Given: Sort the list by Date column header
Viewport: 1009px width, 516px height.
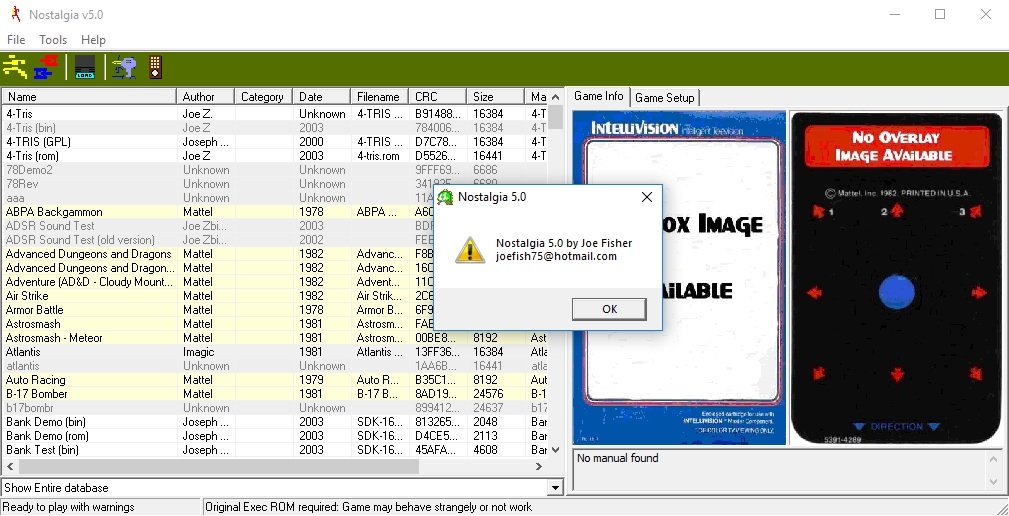Looking at the screenshot, I should [321, 97].
